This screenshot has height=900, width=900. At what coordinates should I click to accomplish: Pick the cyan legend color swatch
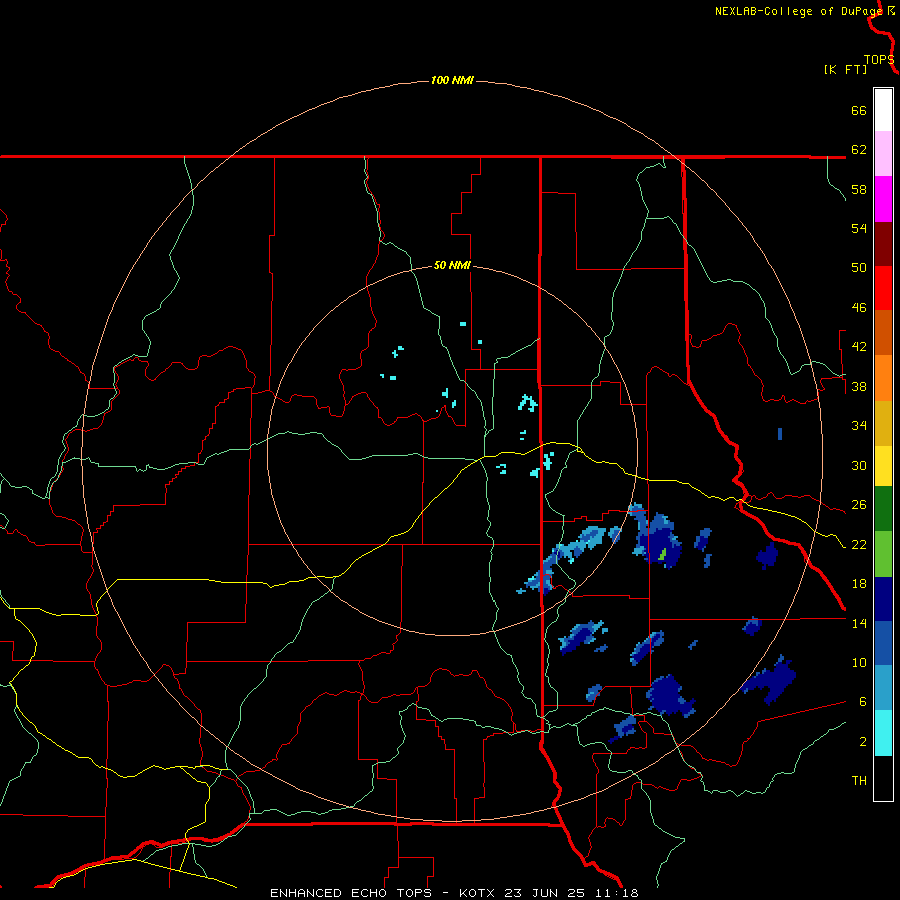[x=883, y=733]
